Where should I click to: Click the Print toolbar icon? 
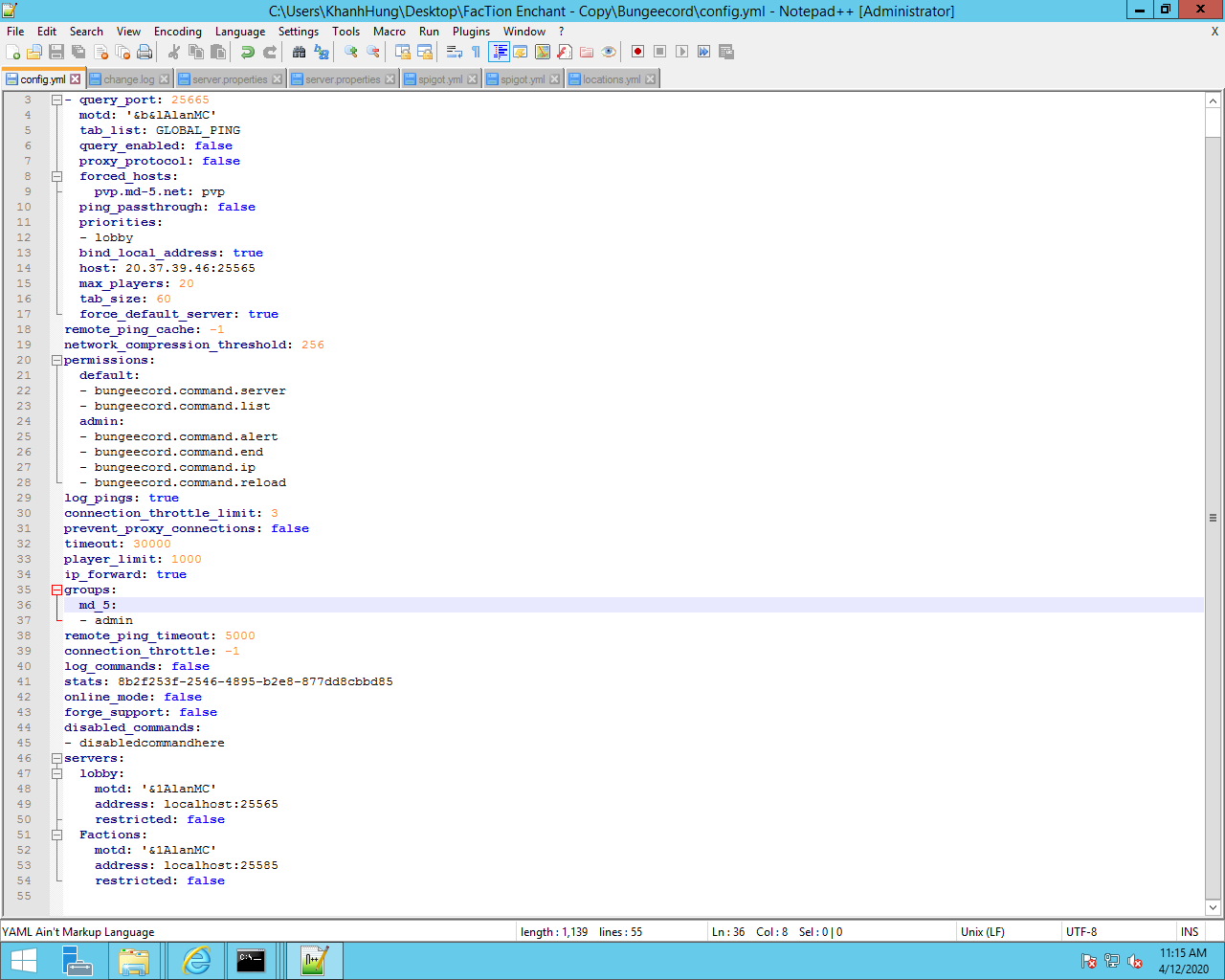point(145,52)
